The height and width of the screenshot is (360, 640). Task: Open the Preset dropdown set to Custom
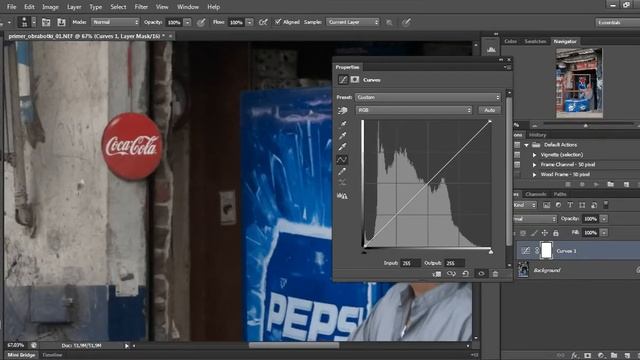click(427, 97)
